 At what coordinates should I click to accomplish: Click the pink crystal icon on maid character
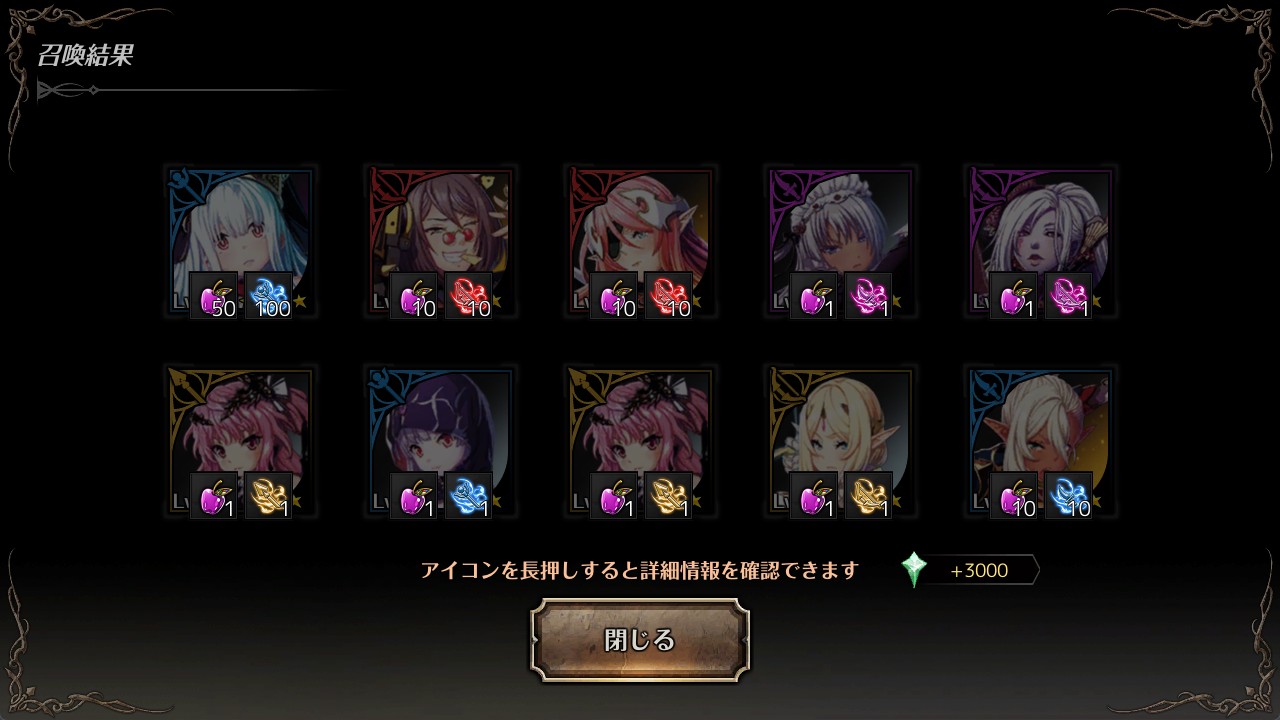[x=869, y=296]
